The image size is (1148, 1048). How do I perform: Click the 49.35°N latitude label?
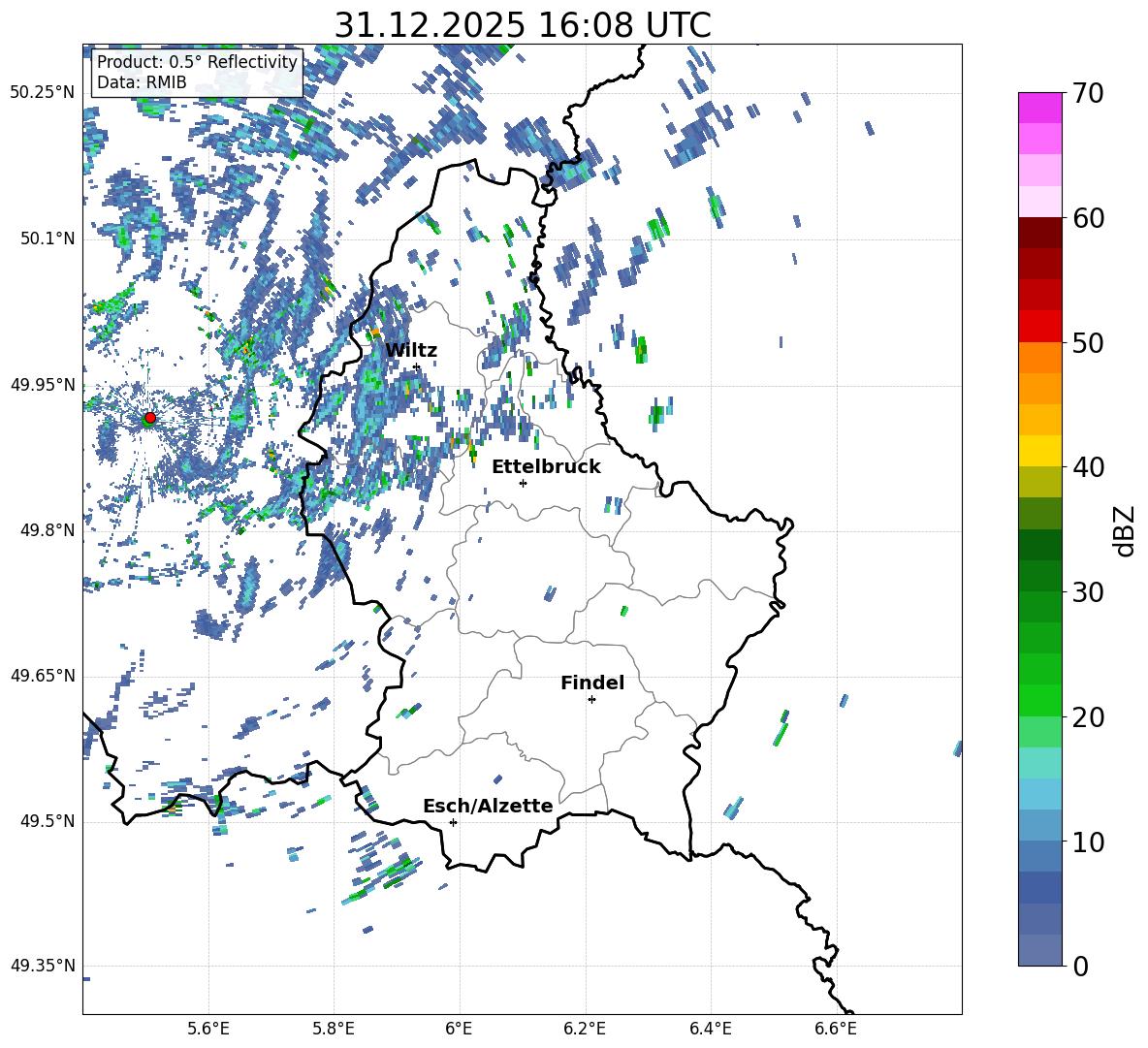click(x=43, y=966)
